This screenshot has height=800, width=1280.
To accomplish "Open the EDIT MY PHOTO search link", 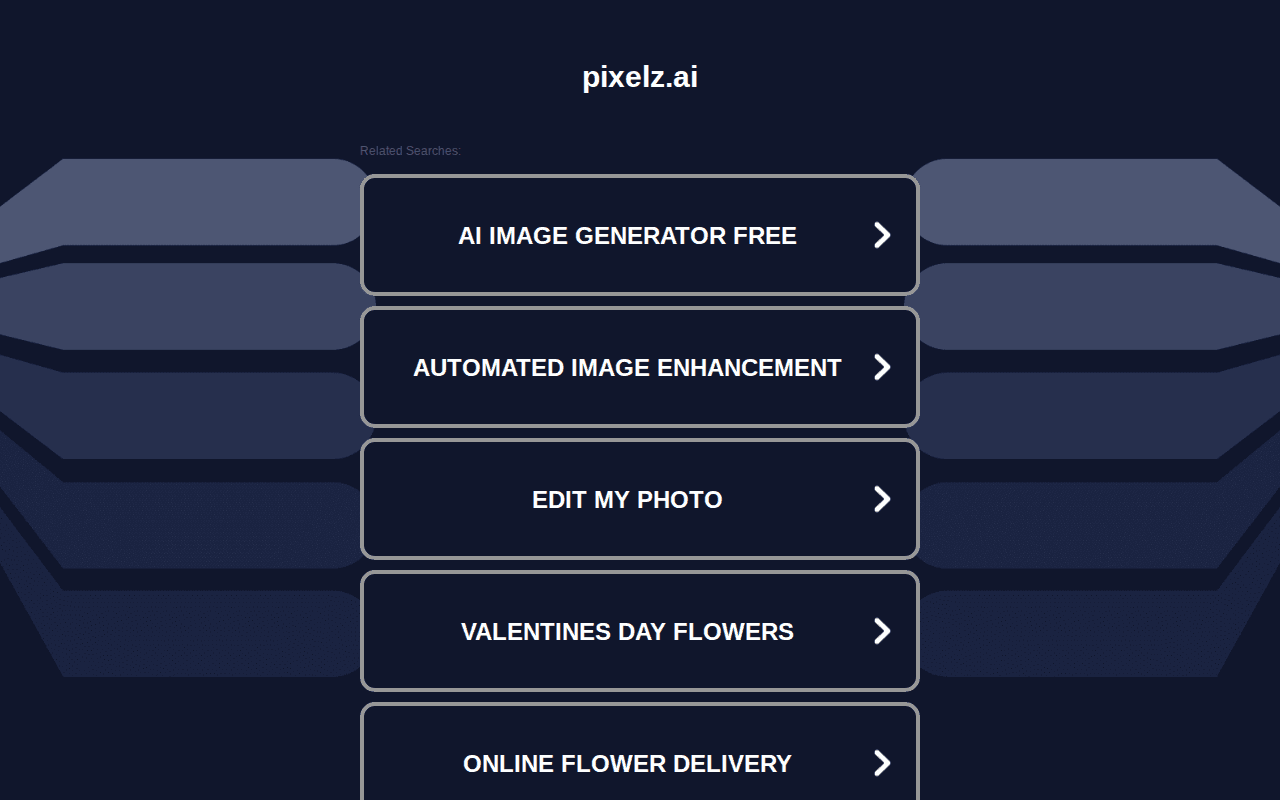I will pyautogui.click(x=628, y=498).
